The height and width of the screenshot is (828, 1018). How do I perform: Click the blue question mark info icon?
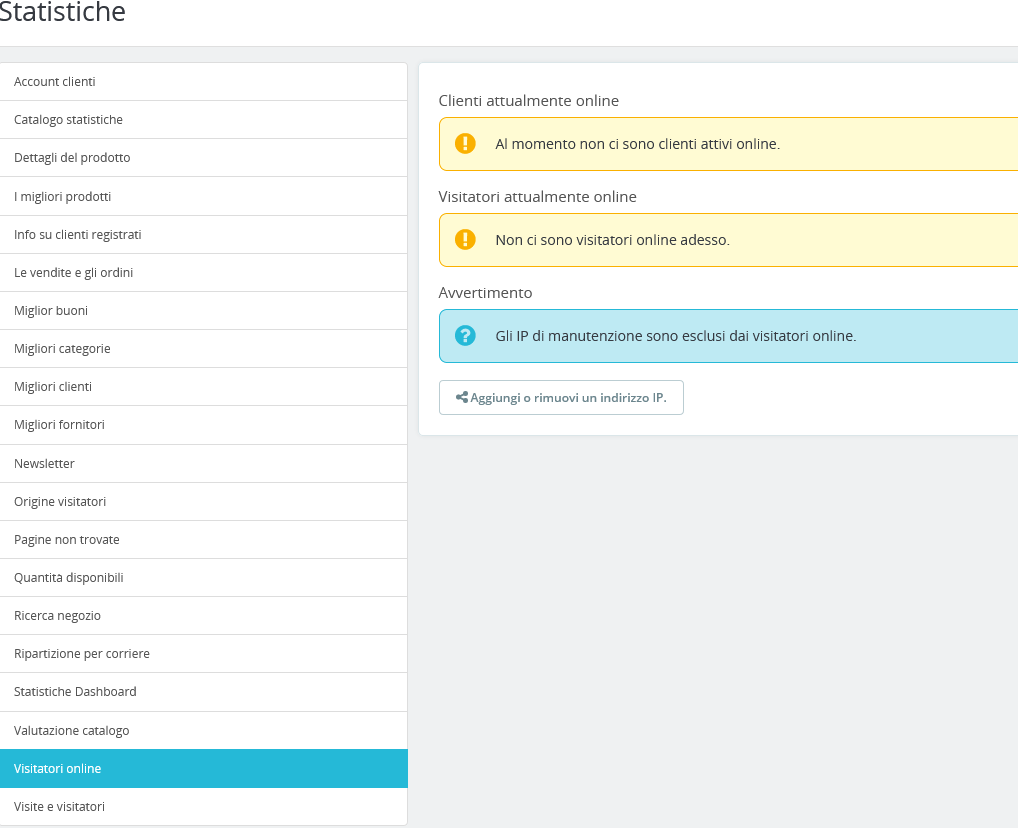465,335
